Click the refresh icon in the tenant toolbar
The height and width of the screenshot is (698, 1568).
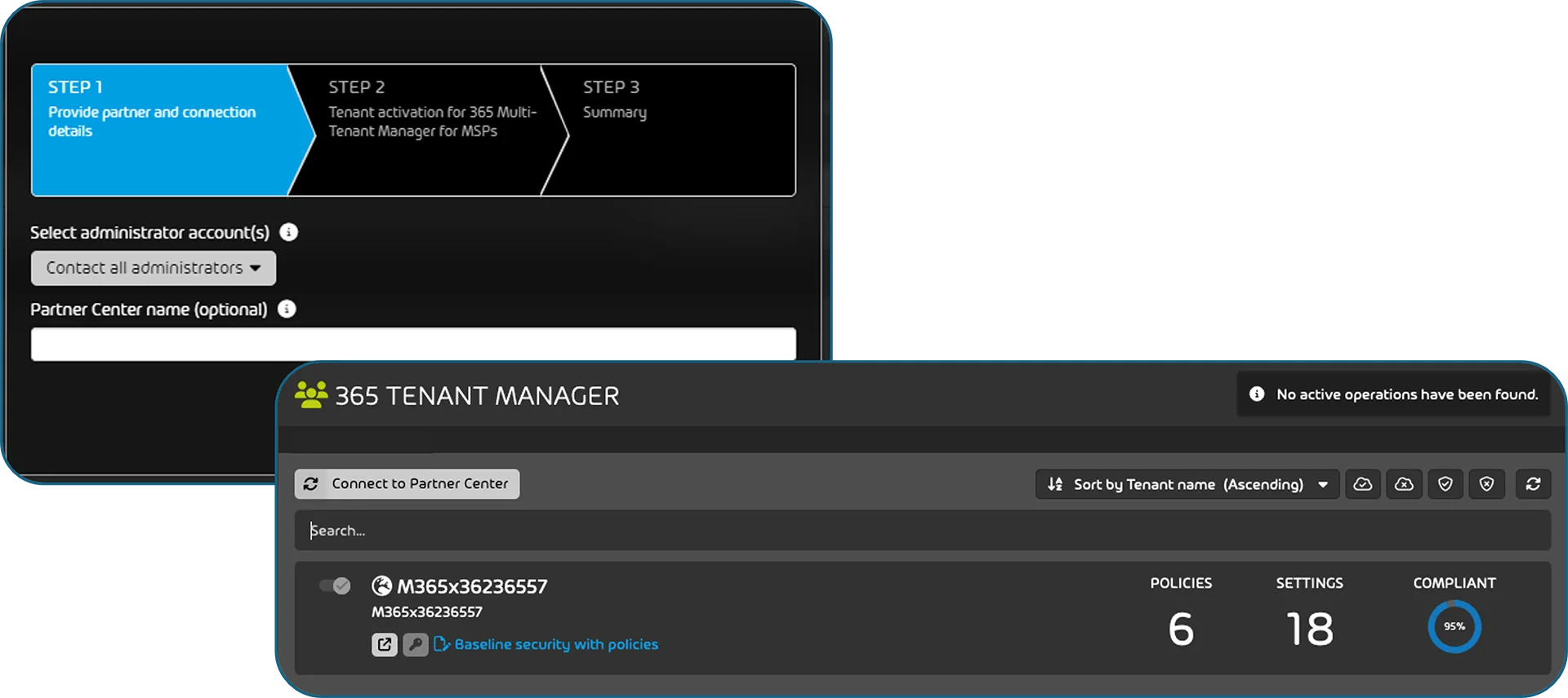point(1533,484)
